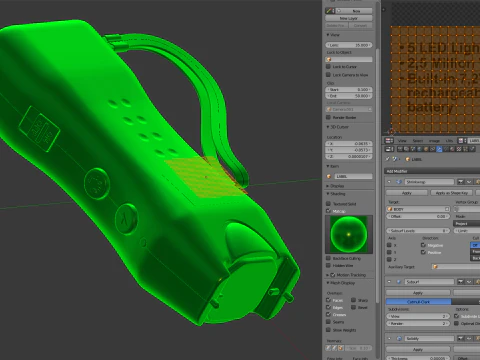Click Apply as Shape Key button
The image size is (480, 360).
[451, 193]
